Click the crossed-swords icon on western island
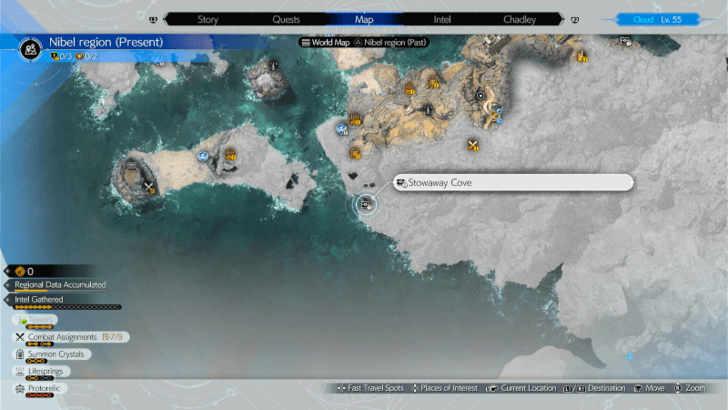This screenshot has height=410, width=728. point(150,186)
